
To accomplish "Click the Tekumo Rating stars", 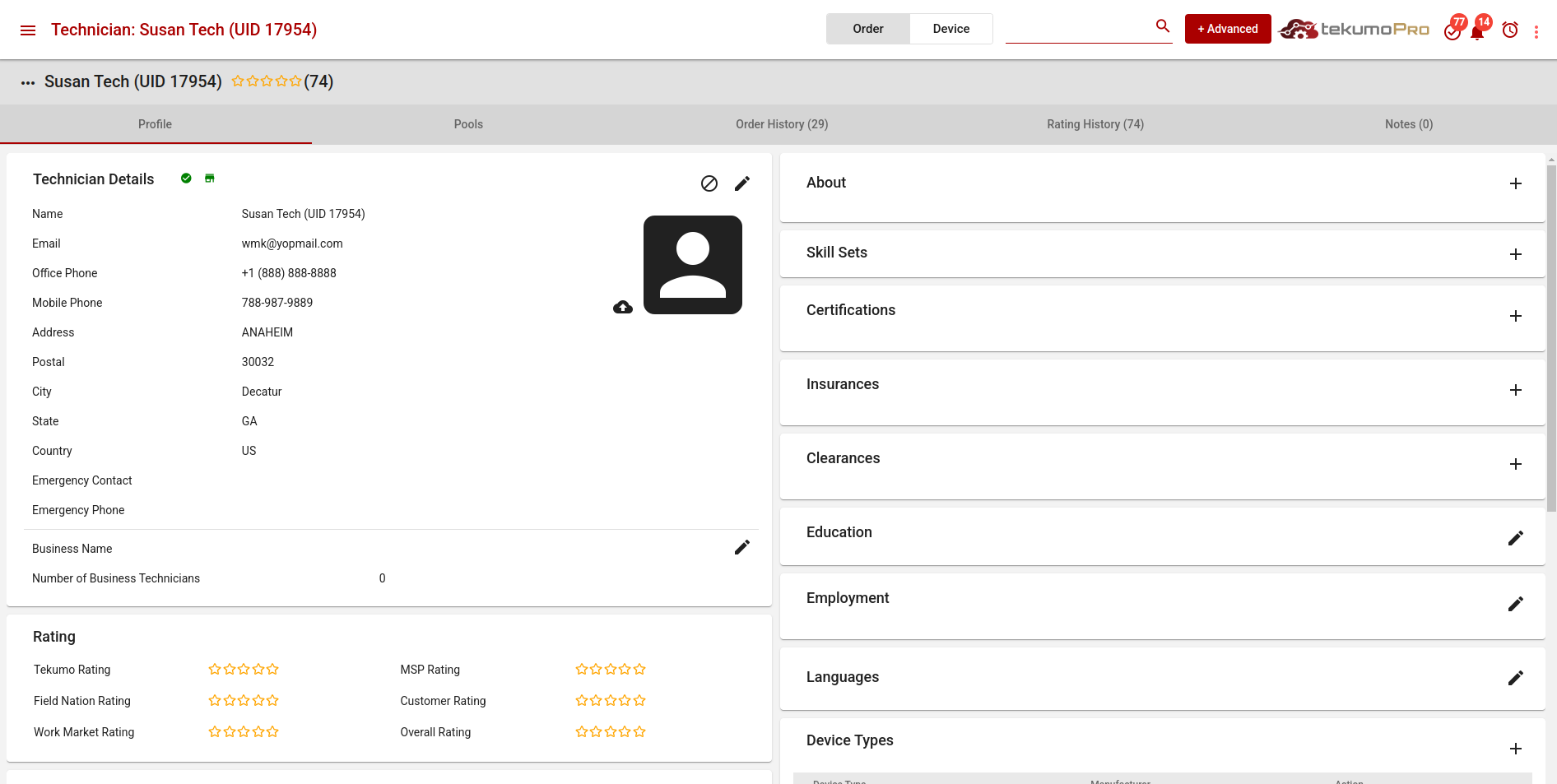I will click(x=244, y=670).
